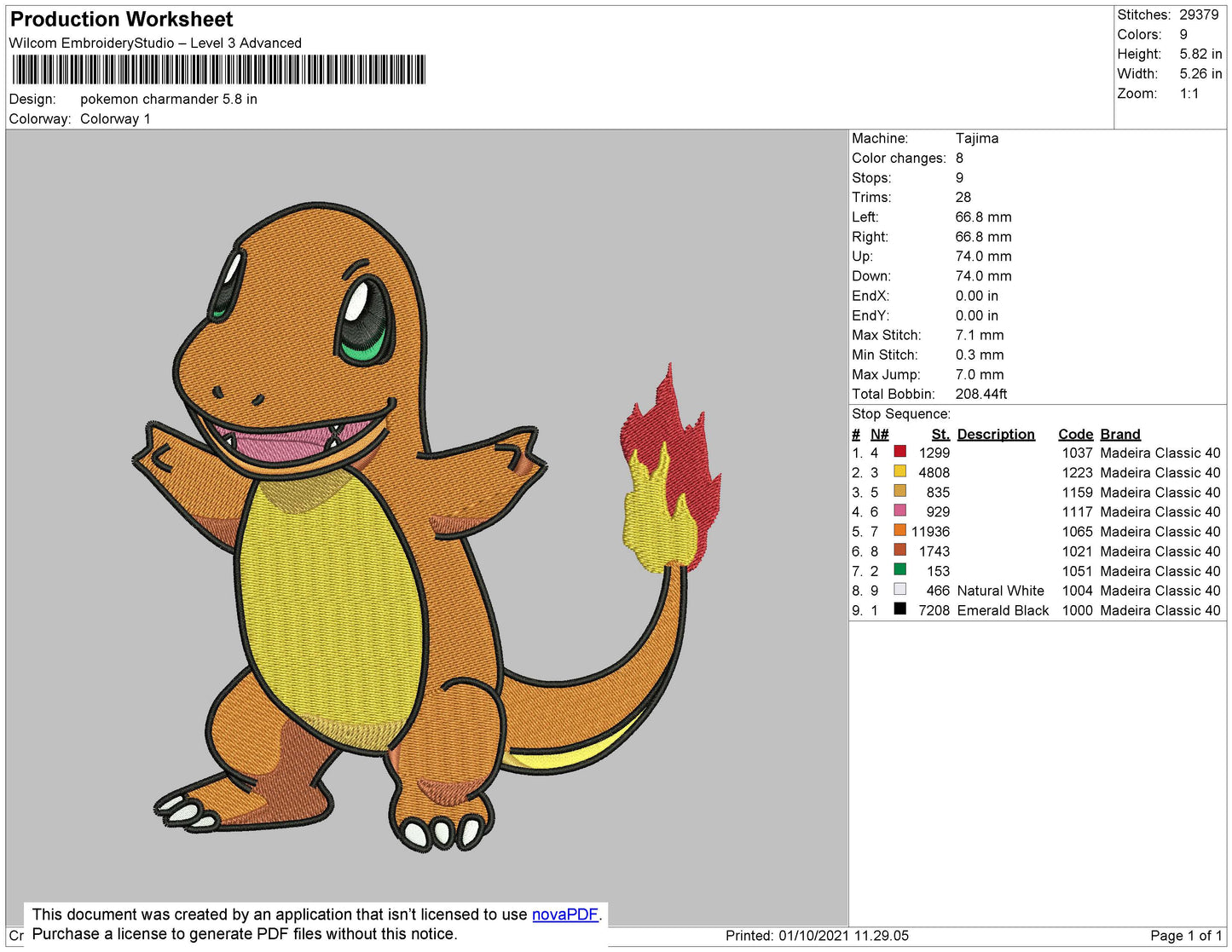Viewport: 1232px width, 952px height.
Task: Click the Colors value 9
Action: tap(1183, 34)
